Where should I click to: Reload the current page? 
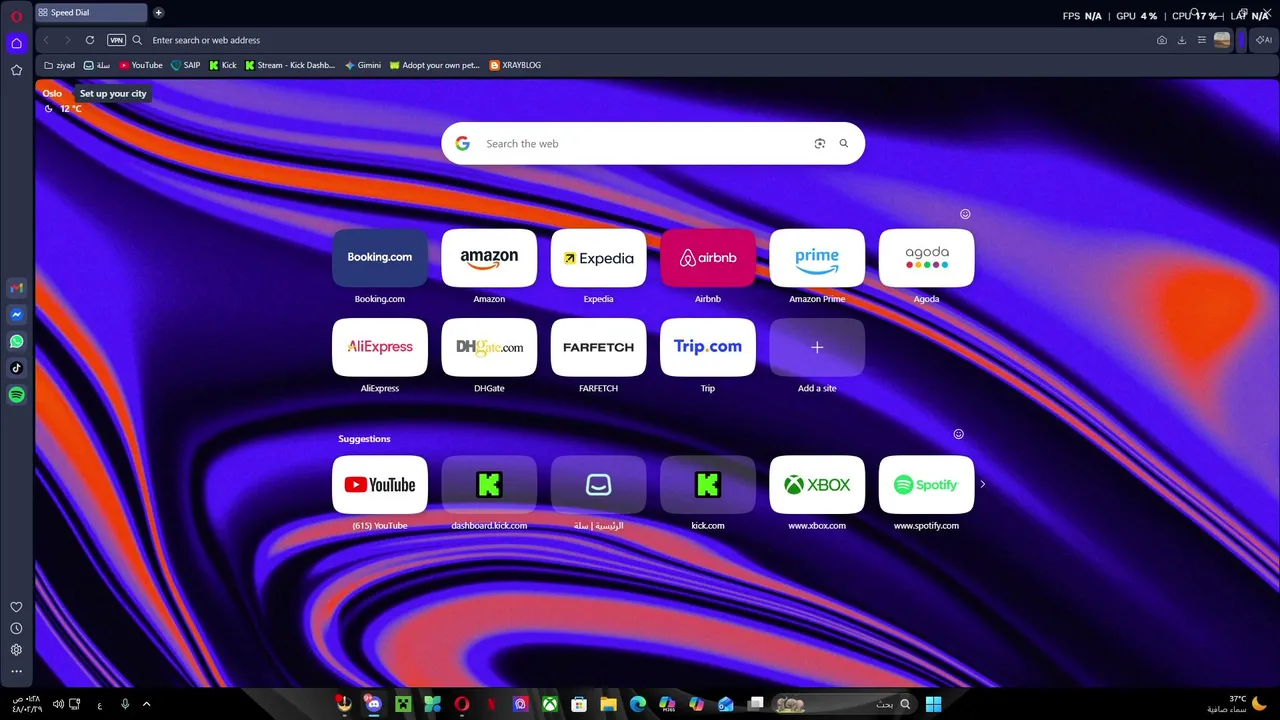click(x=90, y=40)
